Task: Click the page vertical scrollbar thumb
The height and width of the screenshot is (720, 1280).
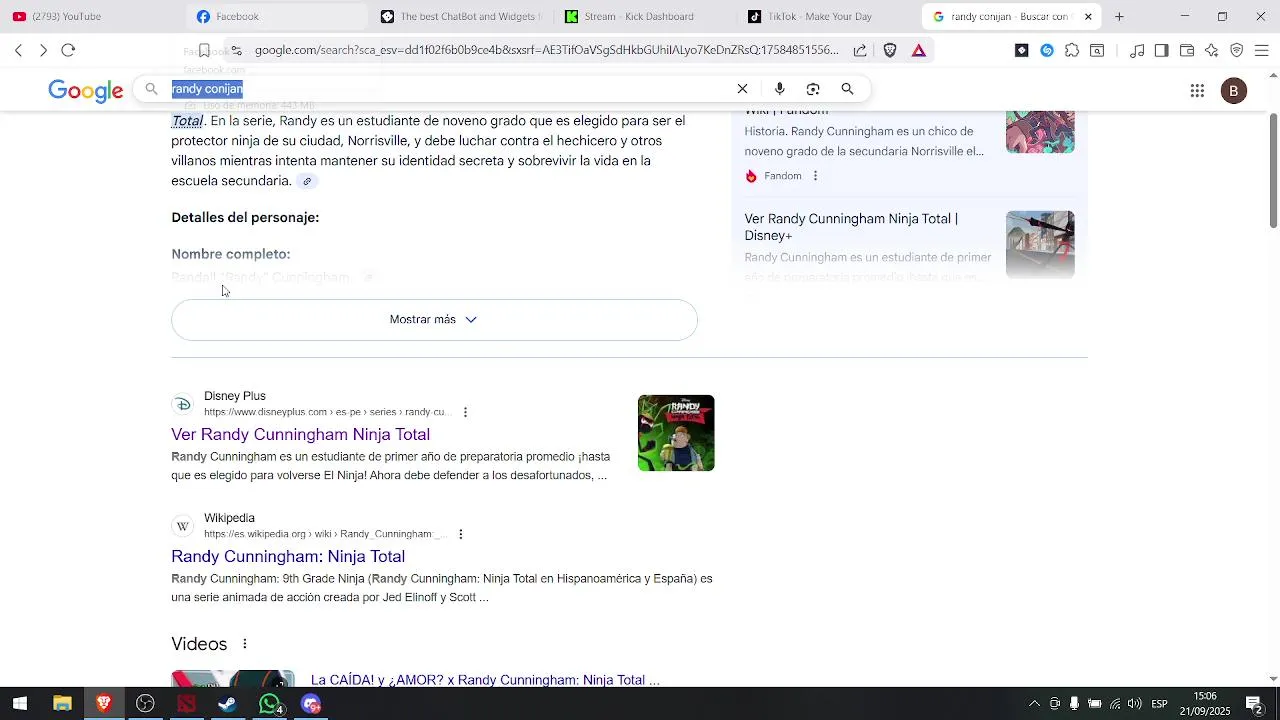Action: (1273, 170)
